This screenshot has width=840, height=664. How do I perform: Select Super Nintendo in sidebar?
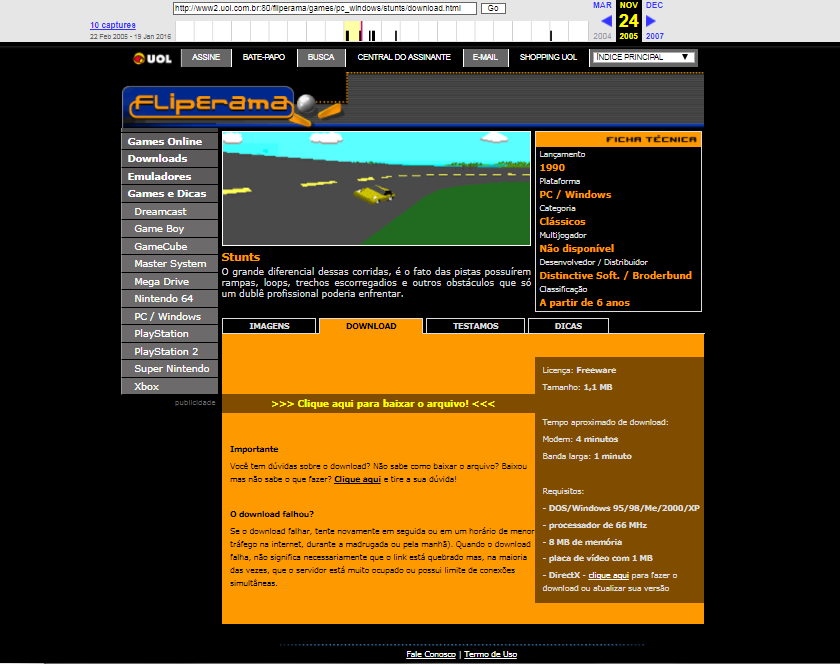tap(169, 369)
